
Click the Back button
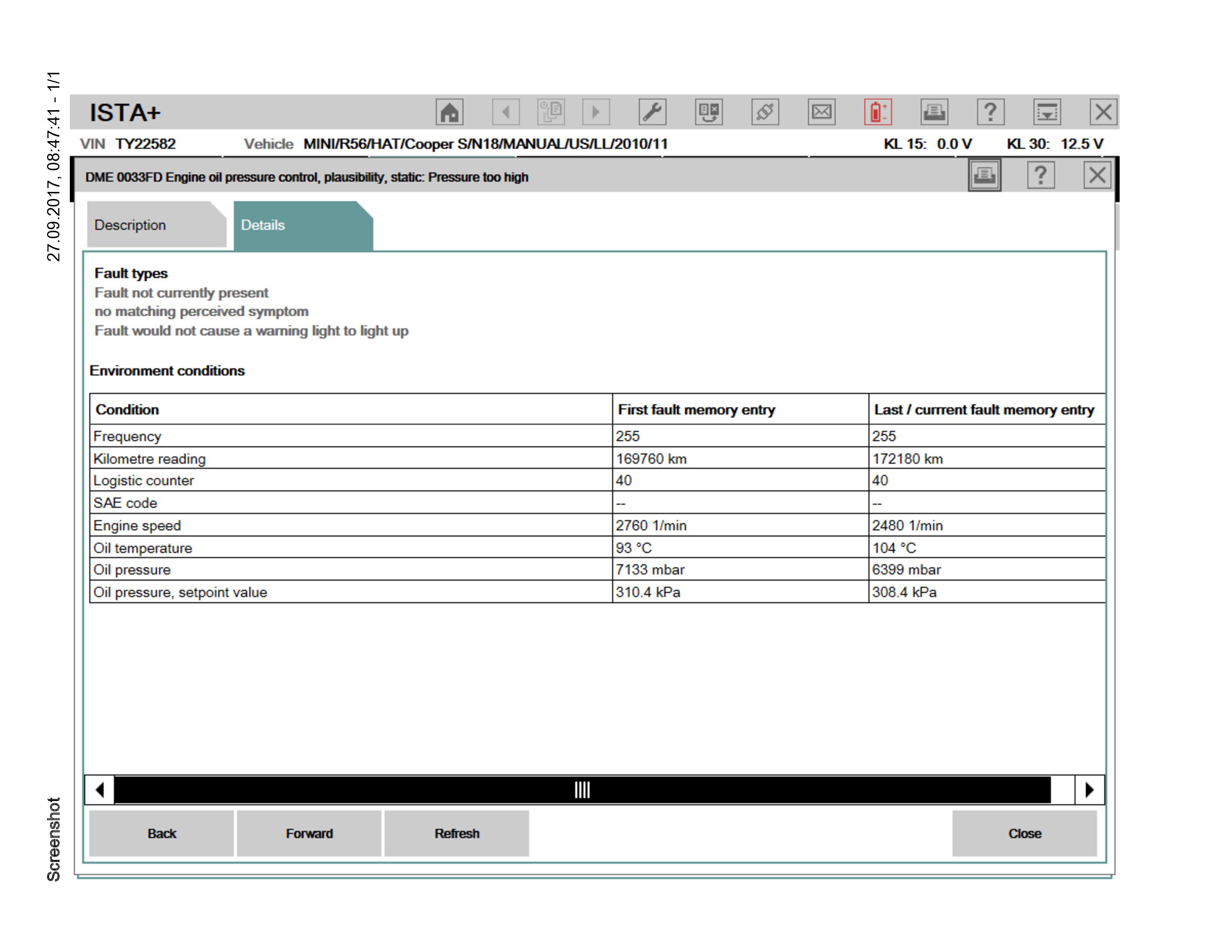tap(161, 833)
